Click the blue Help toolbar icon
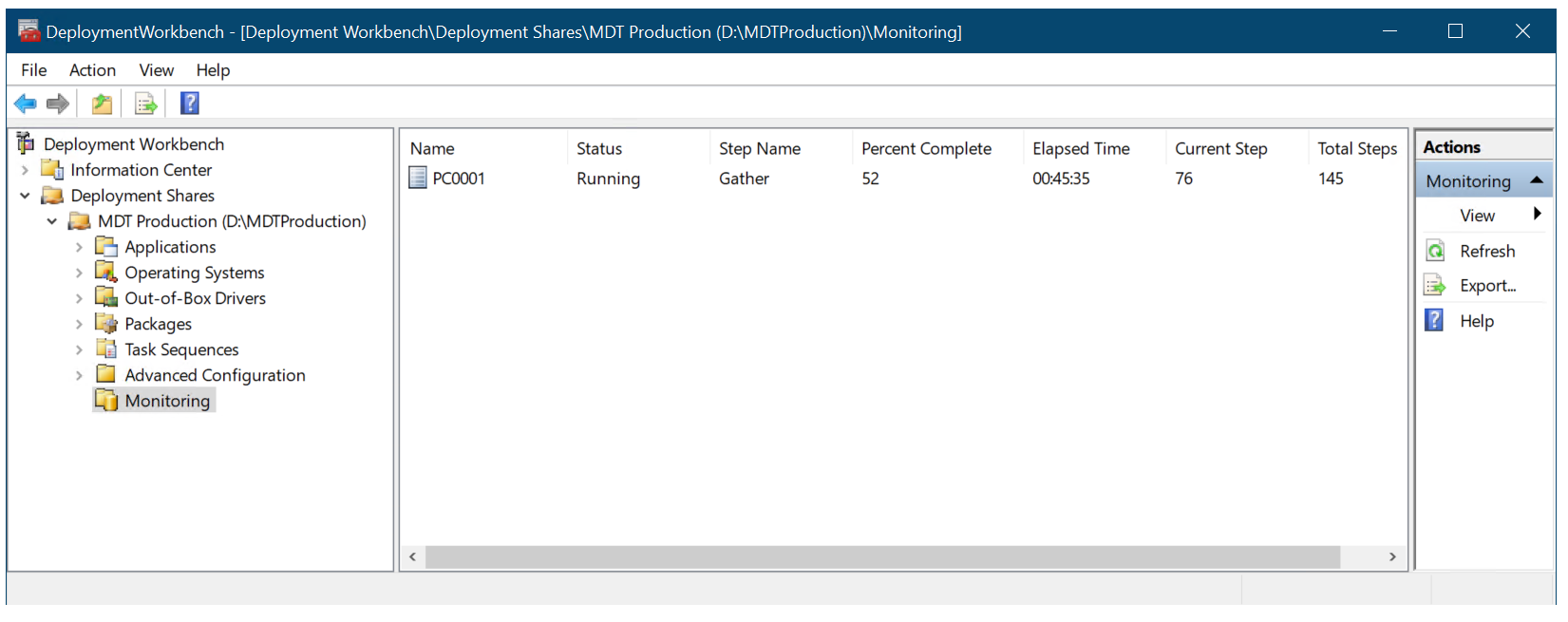 coord(190,104)
